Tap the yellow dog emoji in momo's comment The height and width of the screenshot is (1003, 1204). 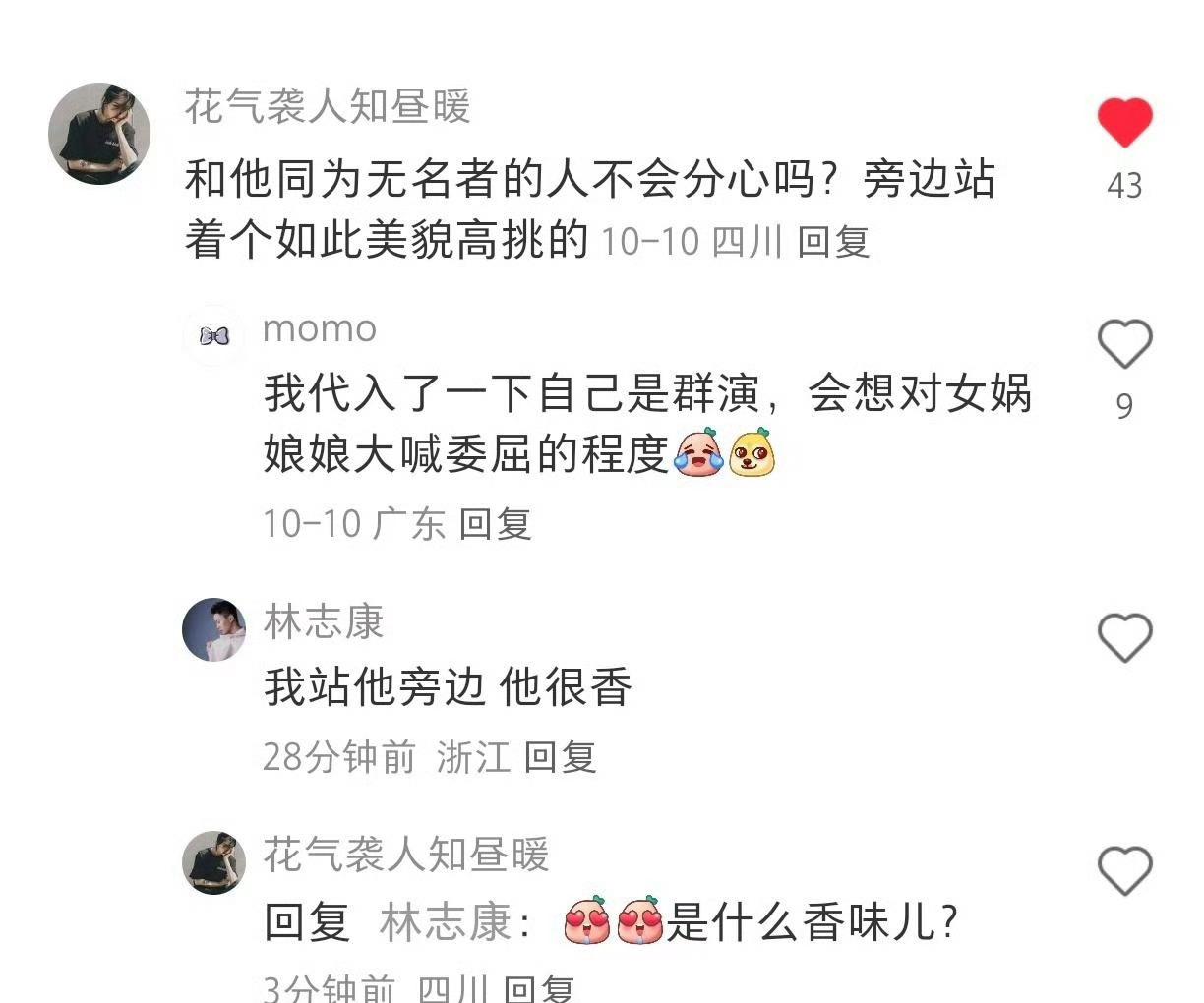tap(752, 452)
